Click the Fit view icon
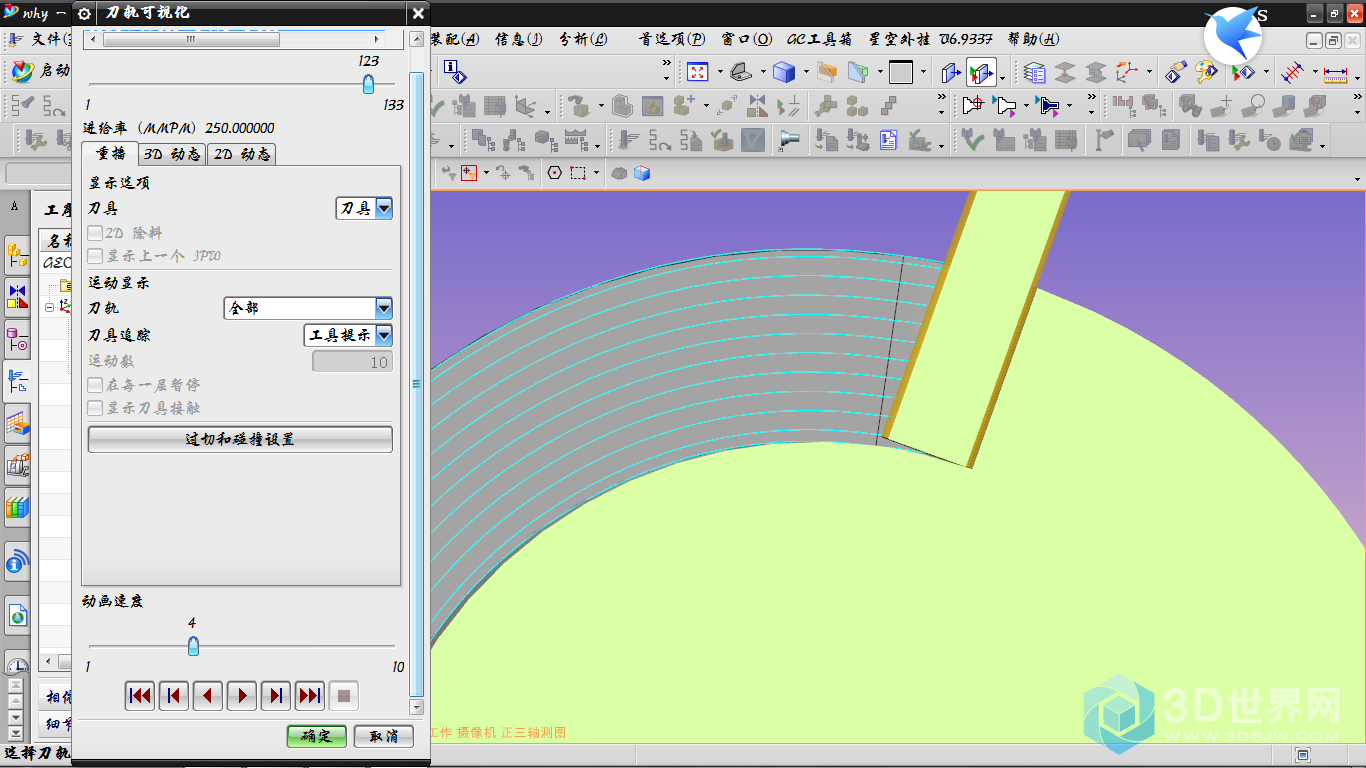Viewport: 1366px width, 768px height. pos(697,72)
